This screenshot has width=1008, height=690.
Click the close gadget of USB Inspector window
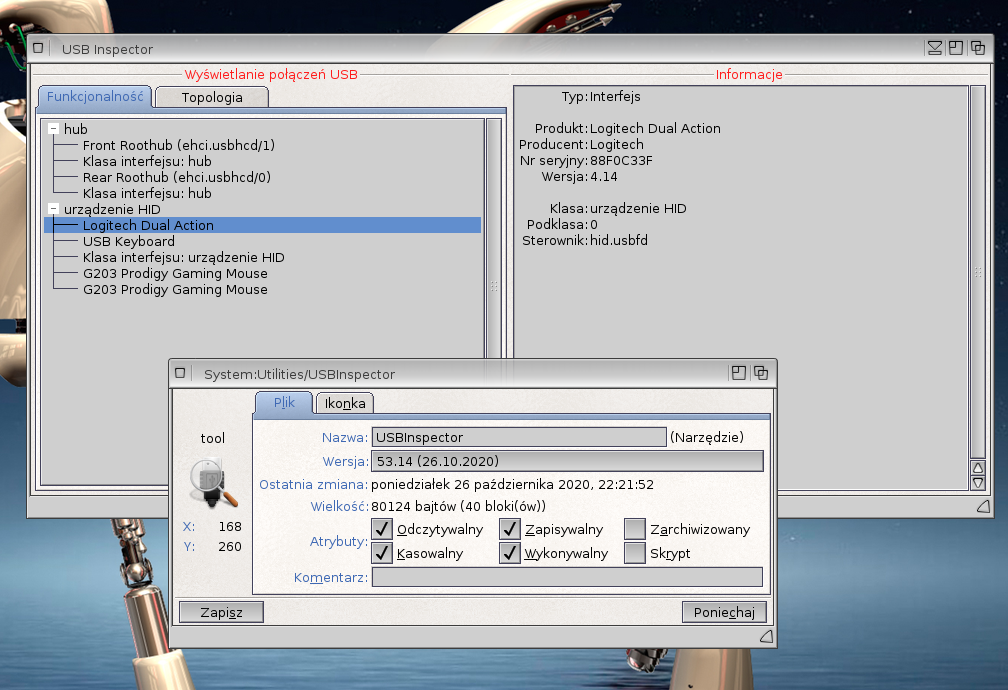coord(39,48)
